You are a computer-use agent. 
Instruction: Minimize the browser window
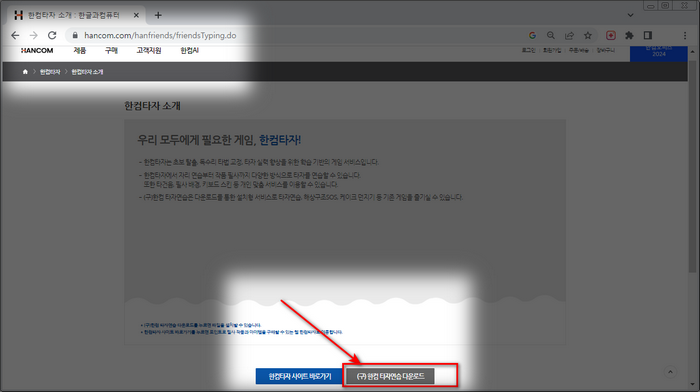point(650,5)
